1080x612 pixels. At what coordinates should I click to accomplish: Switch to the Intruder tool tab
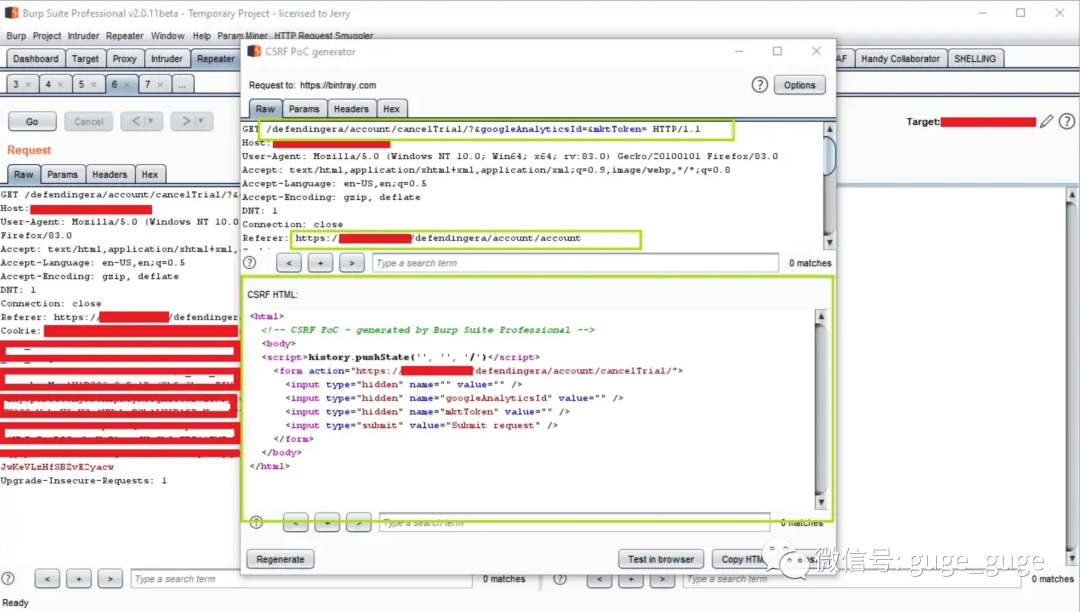coord(167,59)
